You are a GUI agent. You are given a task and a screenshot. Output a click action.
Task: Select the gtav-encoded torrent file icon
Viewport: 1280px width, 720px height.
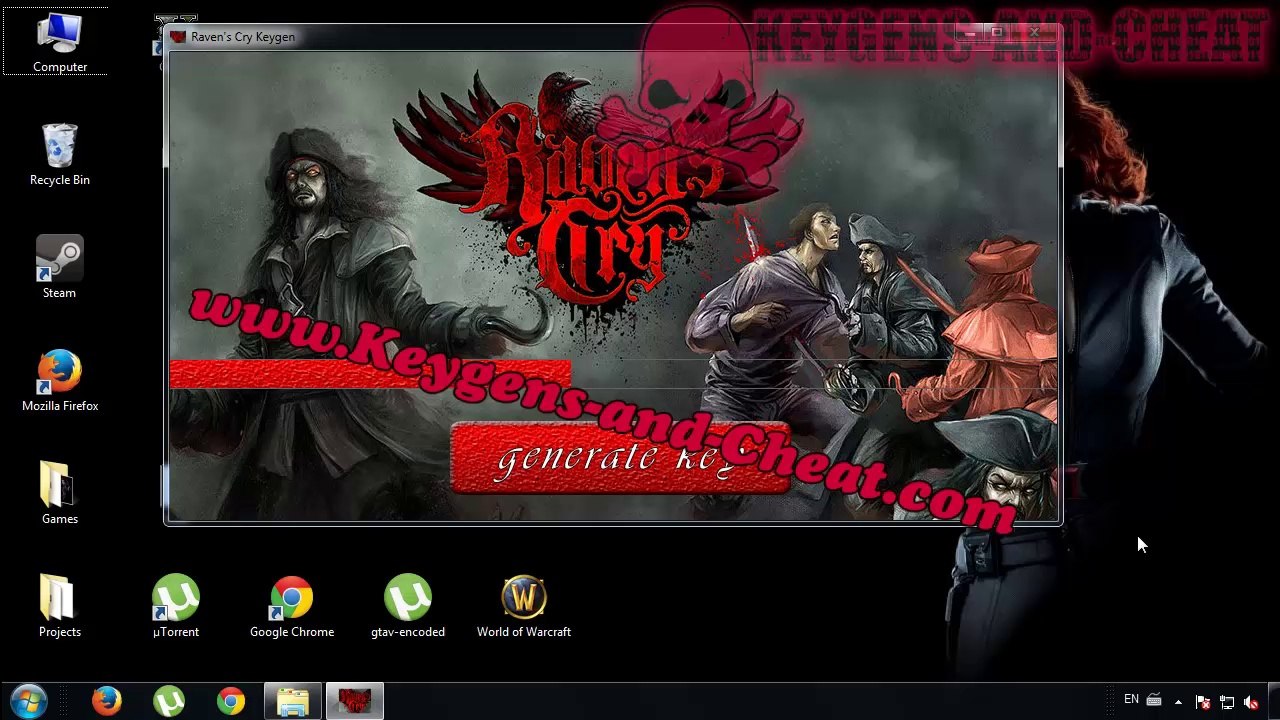point(408,607)
